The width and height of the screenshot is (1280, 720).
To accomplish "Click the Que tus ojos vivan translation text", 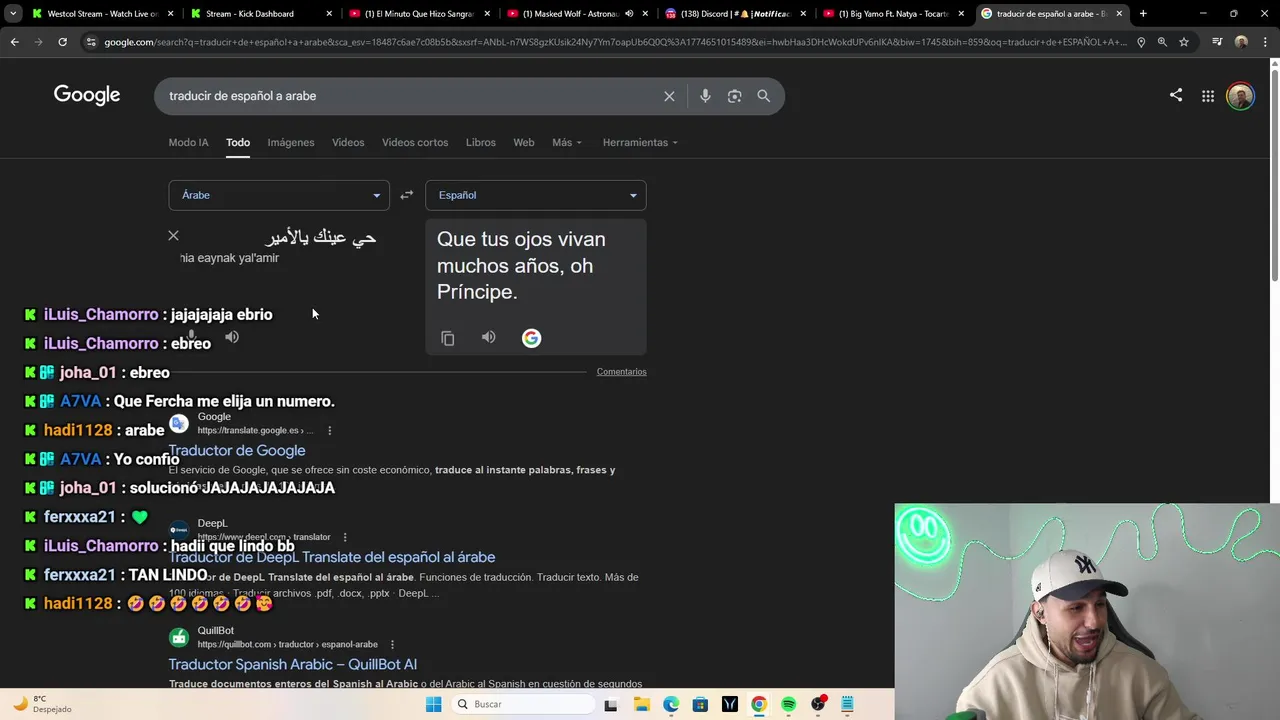I will pyautogui.click(x=521, y=265).
